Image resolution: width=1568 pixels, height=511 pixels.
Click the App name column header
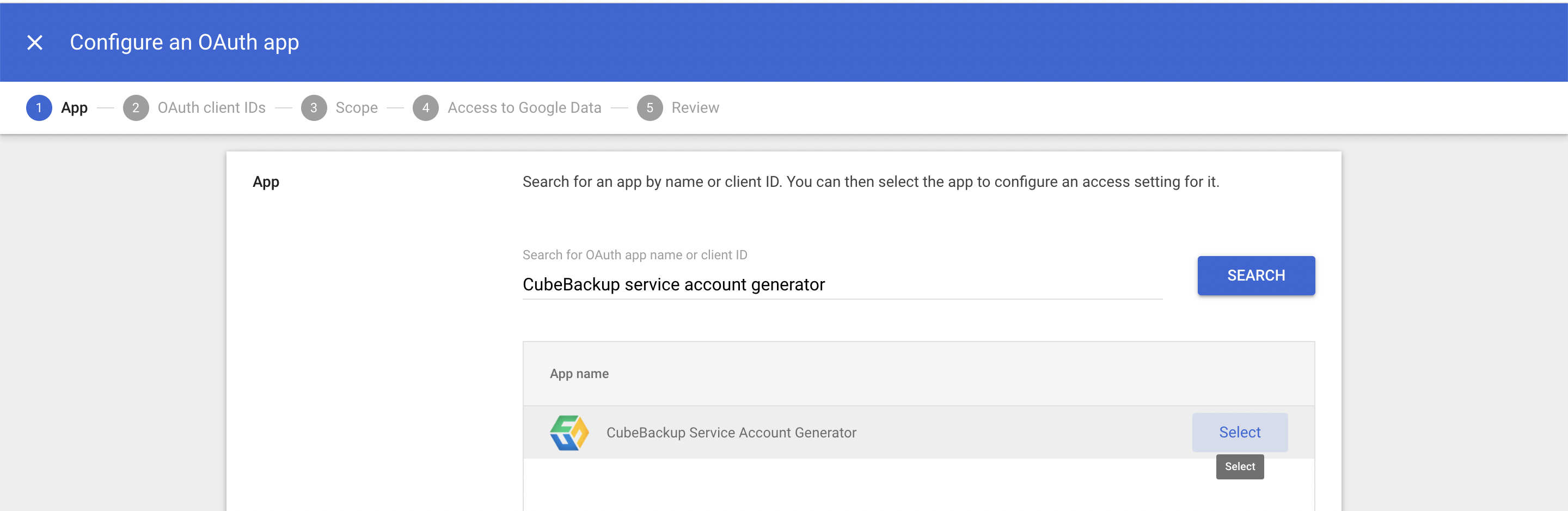(579, 374)
